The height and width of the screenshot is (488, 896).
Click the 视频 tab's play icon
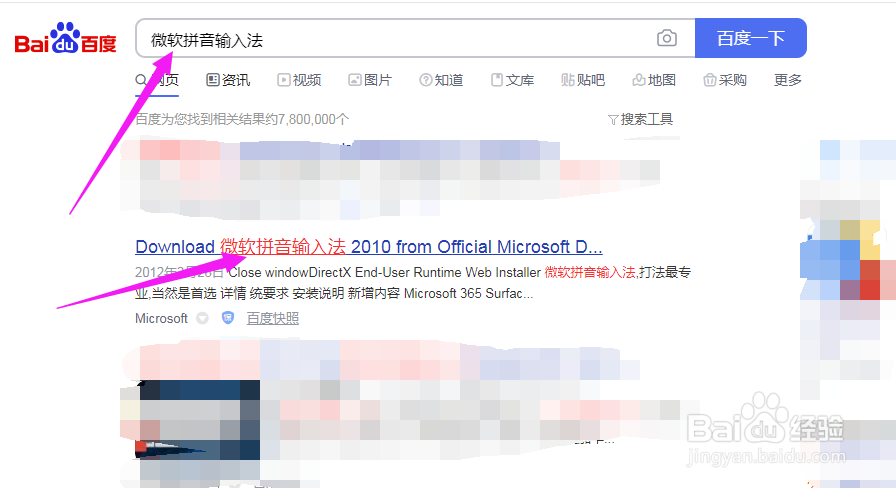[283, 80]
